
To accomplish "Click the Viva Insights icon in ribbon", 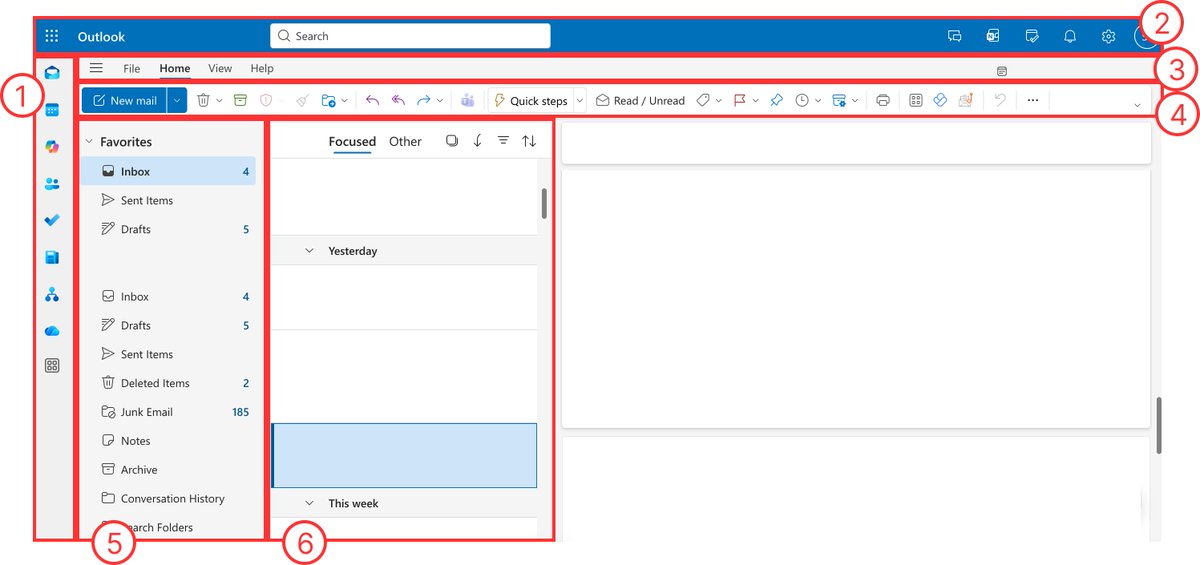I will pyautogui.click(x=940, y=100).
